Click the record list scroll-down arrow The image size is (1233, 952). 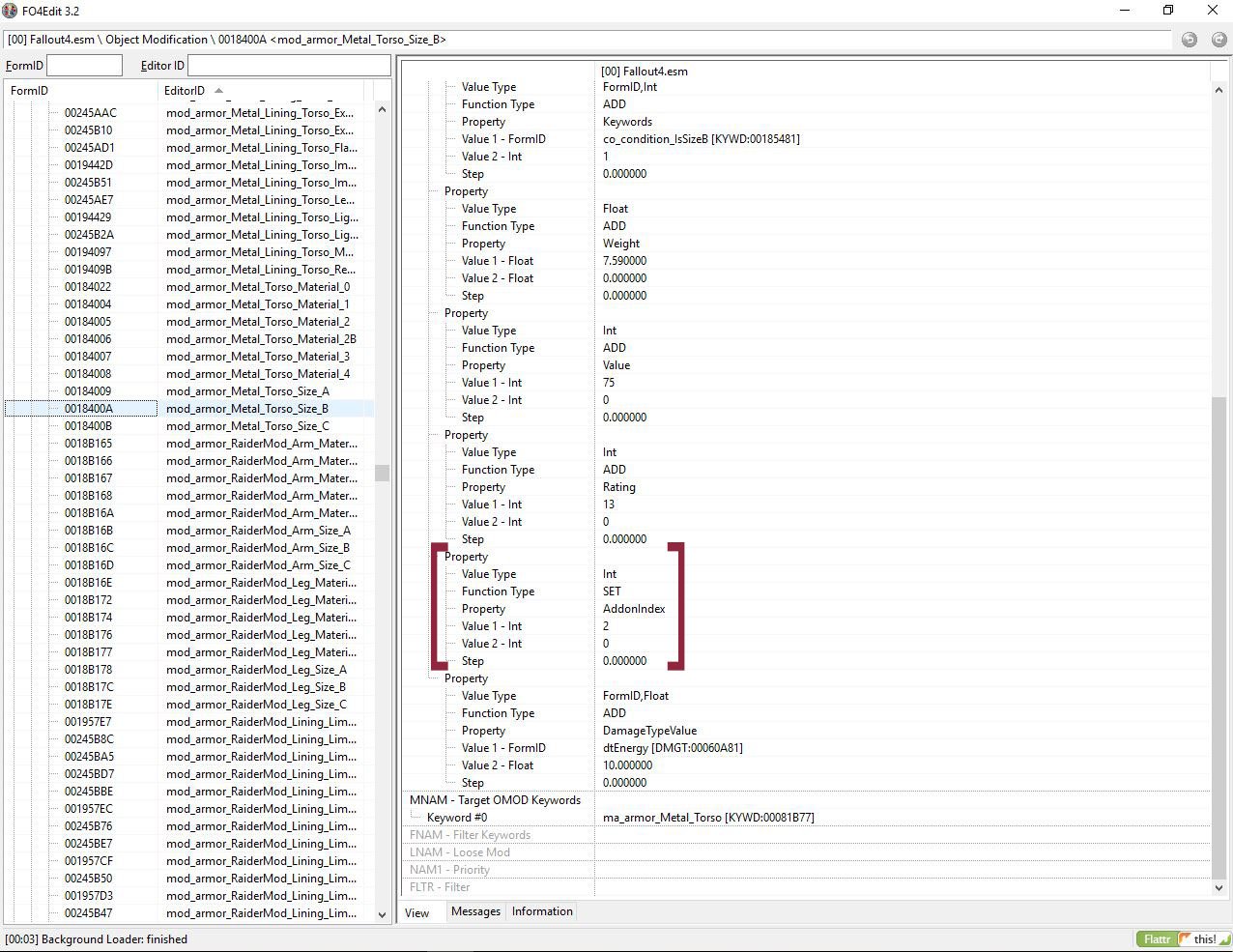382,914
